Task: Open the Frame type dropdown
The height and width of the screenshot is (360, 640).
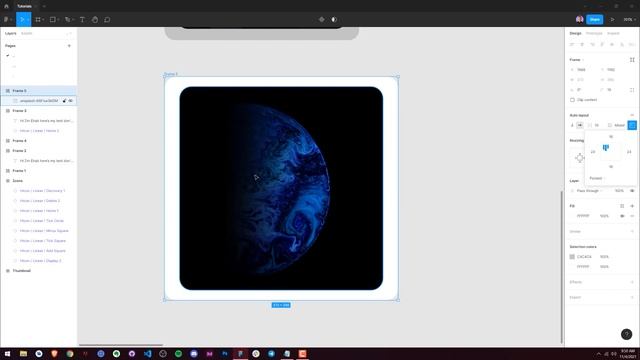Action: pyautogui.click(x=577, y=60)
